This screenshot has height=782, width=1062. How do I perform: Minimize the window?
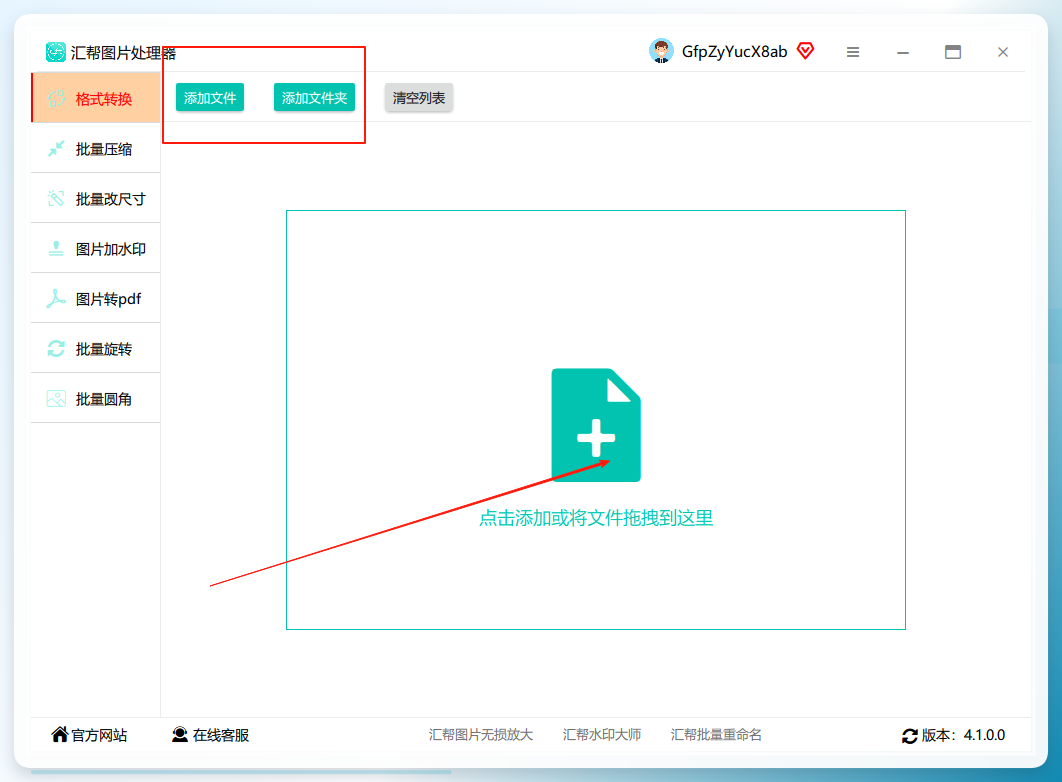tap(903, 52)
